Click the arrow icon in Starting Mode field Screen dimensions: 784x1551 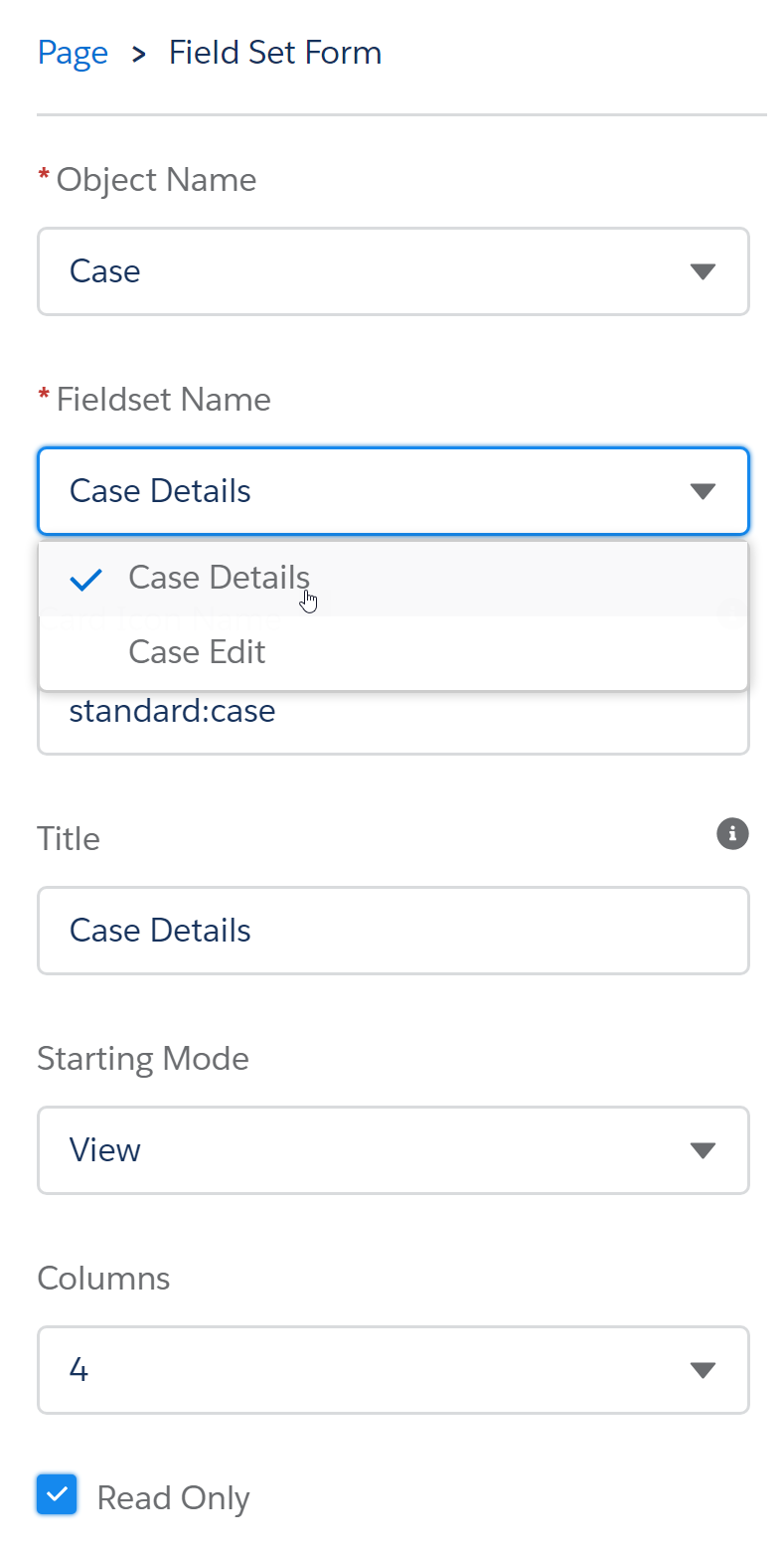[703, 1150]
